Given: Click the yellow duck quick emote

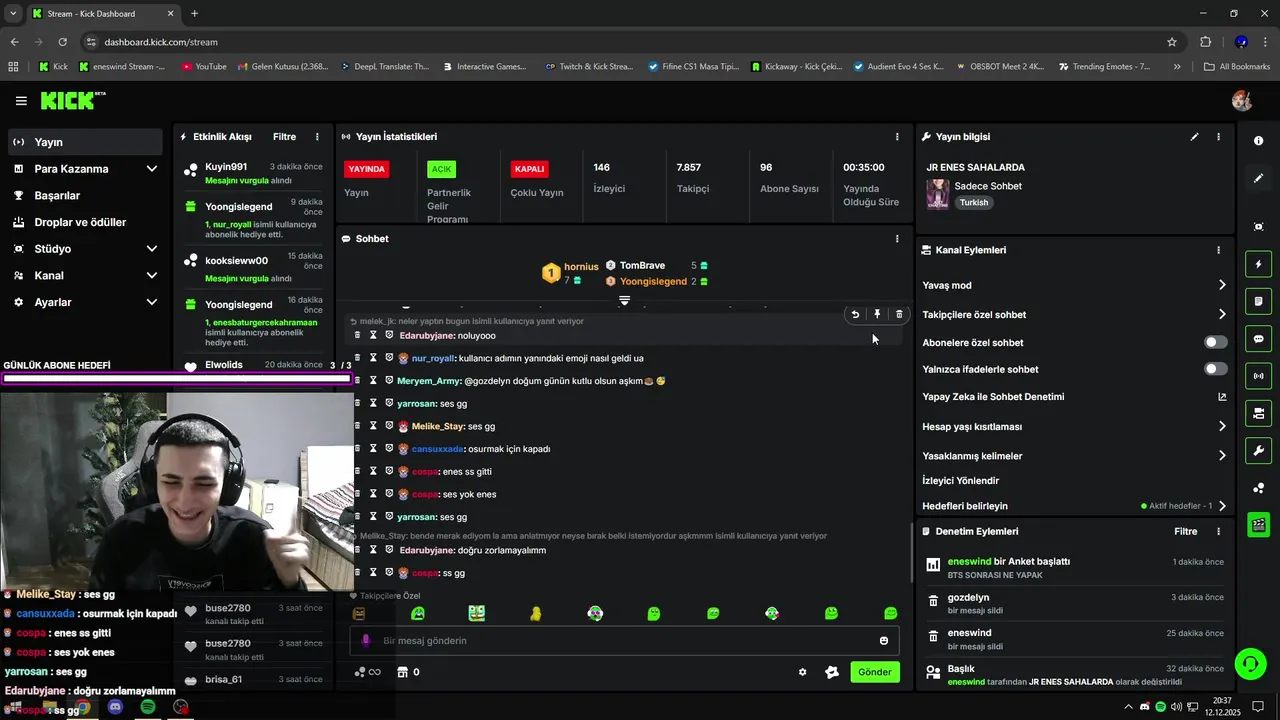Looking at the screenshot, I should pyautogui.click(x=536, y=613).
